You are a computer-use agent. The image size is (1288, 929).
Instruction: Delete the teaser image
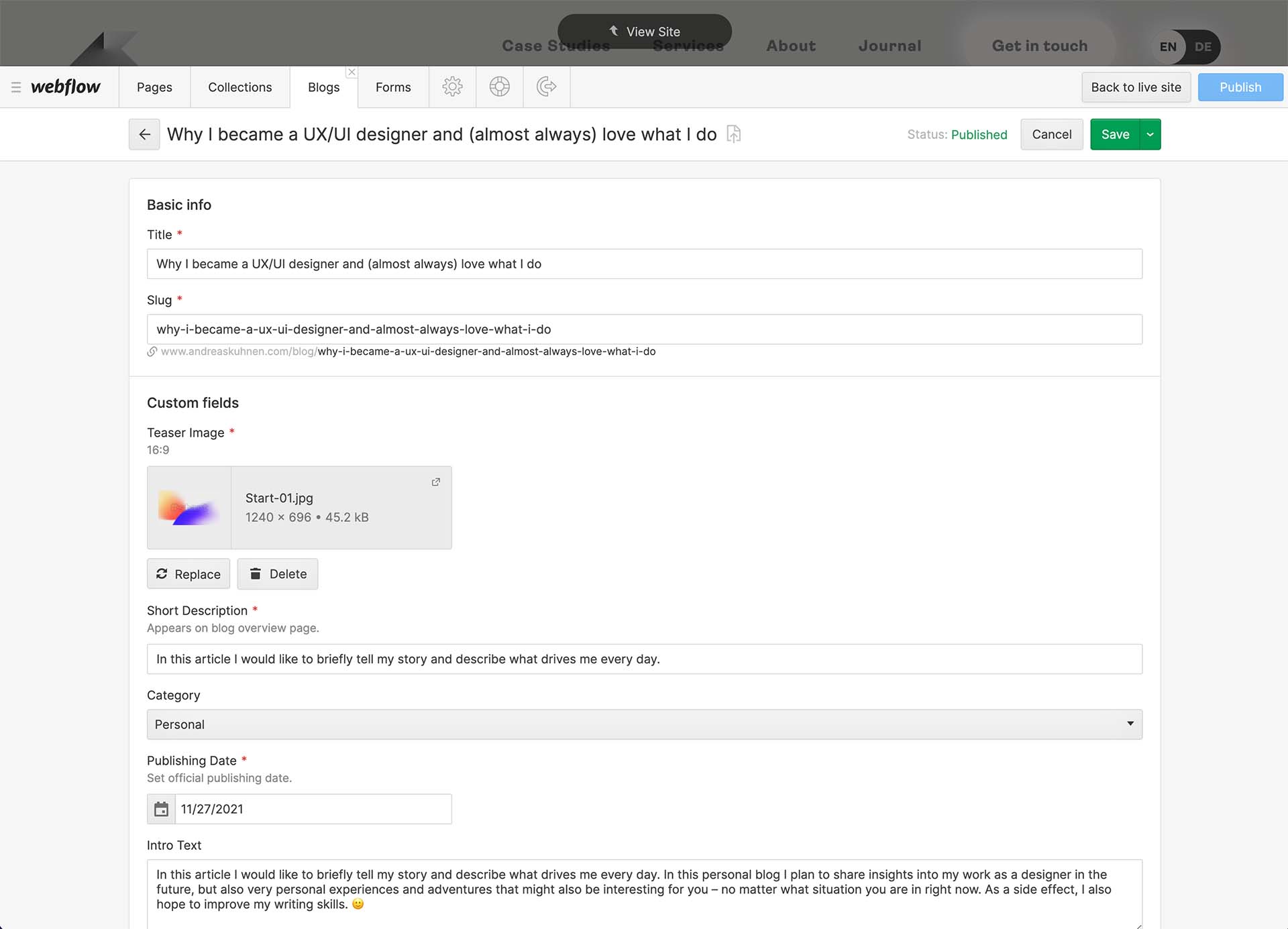[x=278, y=574]
